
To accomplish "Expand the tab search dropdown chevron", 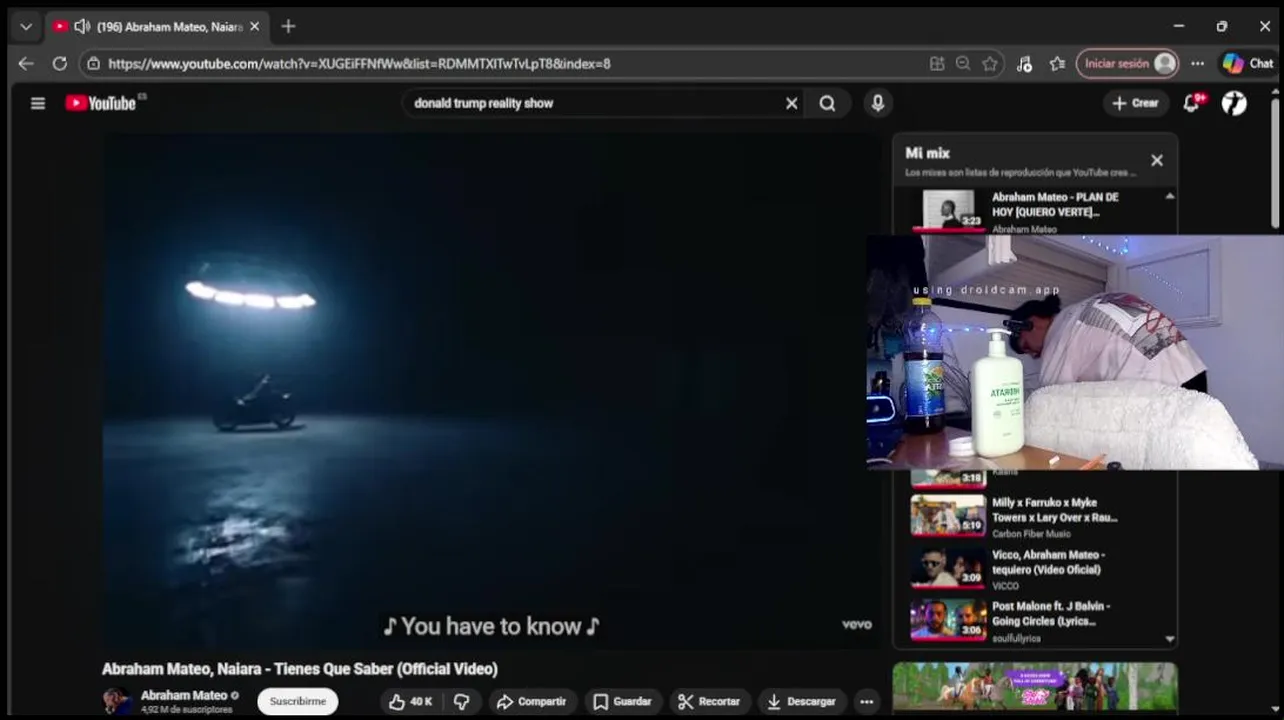I will click(x=26, y=27).
